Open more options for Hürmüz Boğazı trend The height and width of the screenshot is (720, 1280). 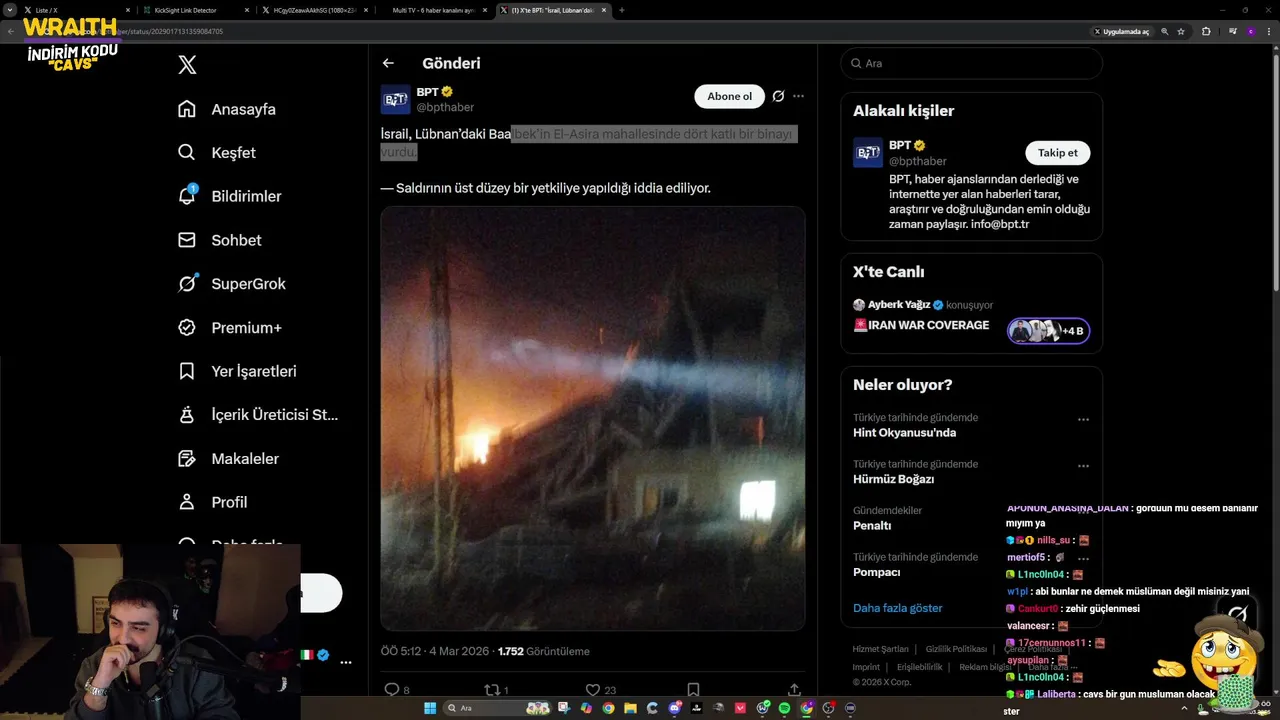1083,466
